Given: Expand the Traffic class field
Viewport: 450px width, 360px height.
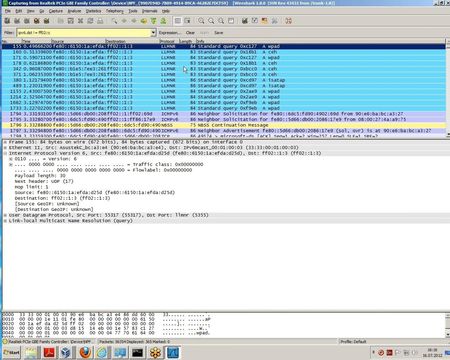Looking at the screenshot, I should (11, 164).
